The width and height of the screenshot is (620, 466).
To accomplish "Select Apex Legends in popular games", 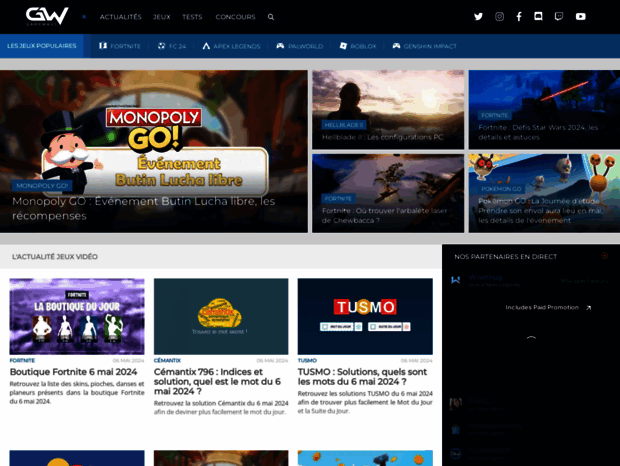I will 231,46.
